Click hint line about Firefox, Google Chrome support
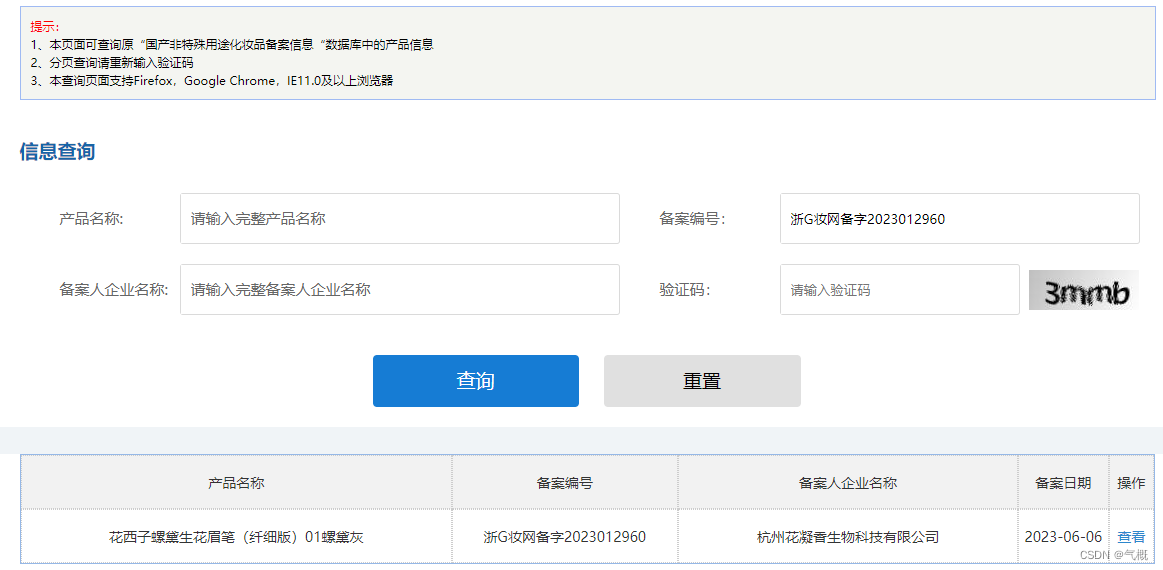 (211, 81)
